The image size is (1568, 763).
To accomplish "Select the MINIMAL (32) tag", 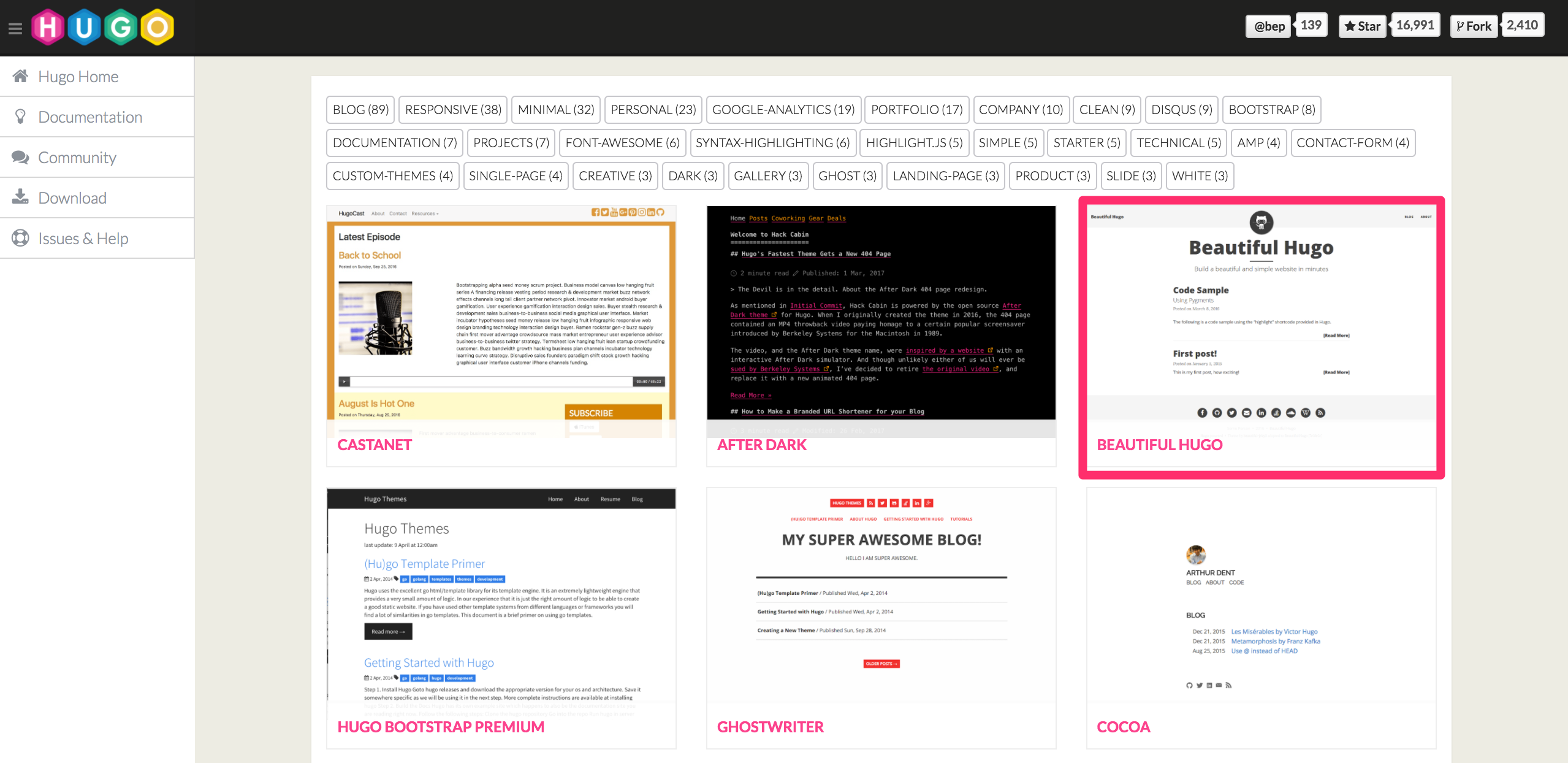I will click(x=556, y=110).
